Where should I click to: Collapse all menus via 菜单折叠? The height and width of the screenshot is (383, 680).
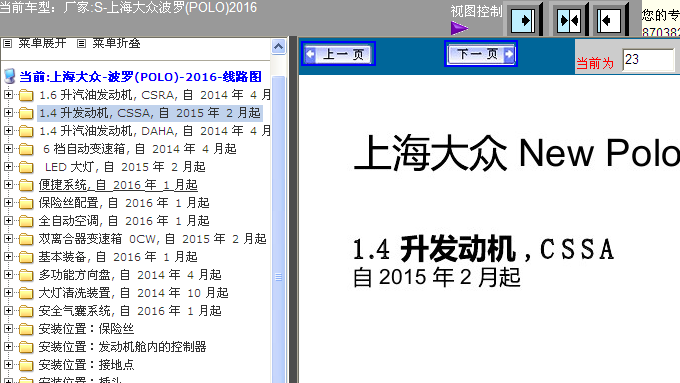point(116,43)
